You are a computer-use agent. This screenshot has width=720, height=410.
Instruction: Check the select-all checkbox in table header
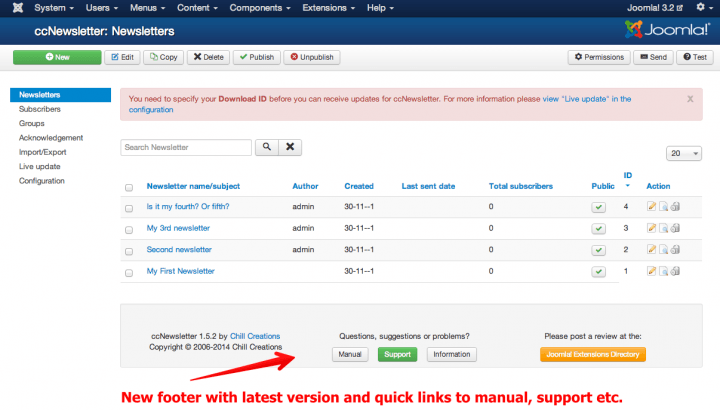click(129, 187)
